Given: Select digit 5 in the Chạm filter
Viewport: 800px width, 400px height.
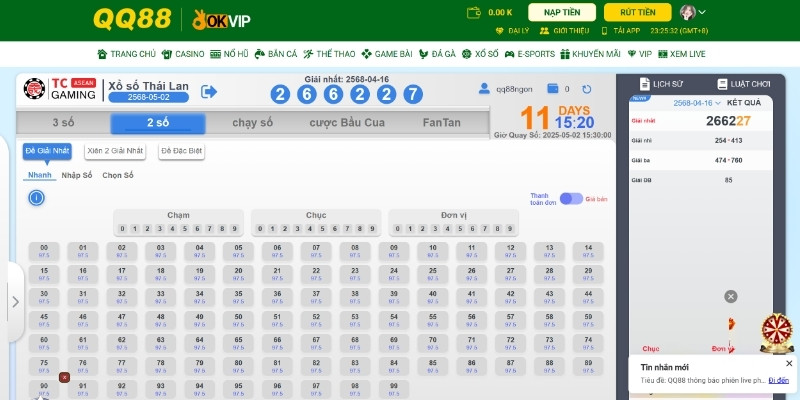Looking at the screenshot, I should (185, 229).
